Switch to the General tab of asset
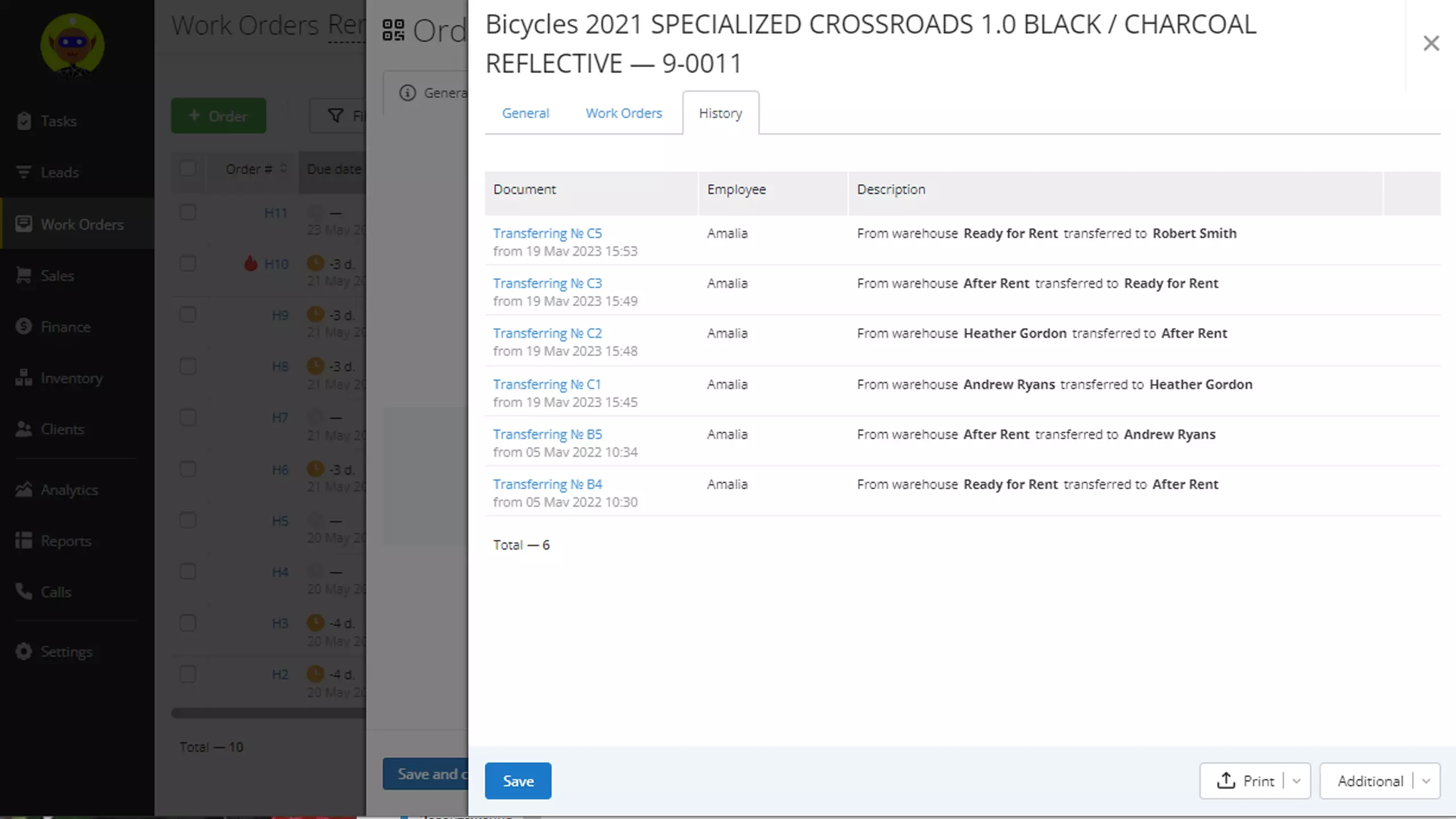The width and height of the screenshot is (1456, 819). tap(526, 113)
